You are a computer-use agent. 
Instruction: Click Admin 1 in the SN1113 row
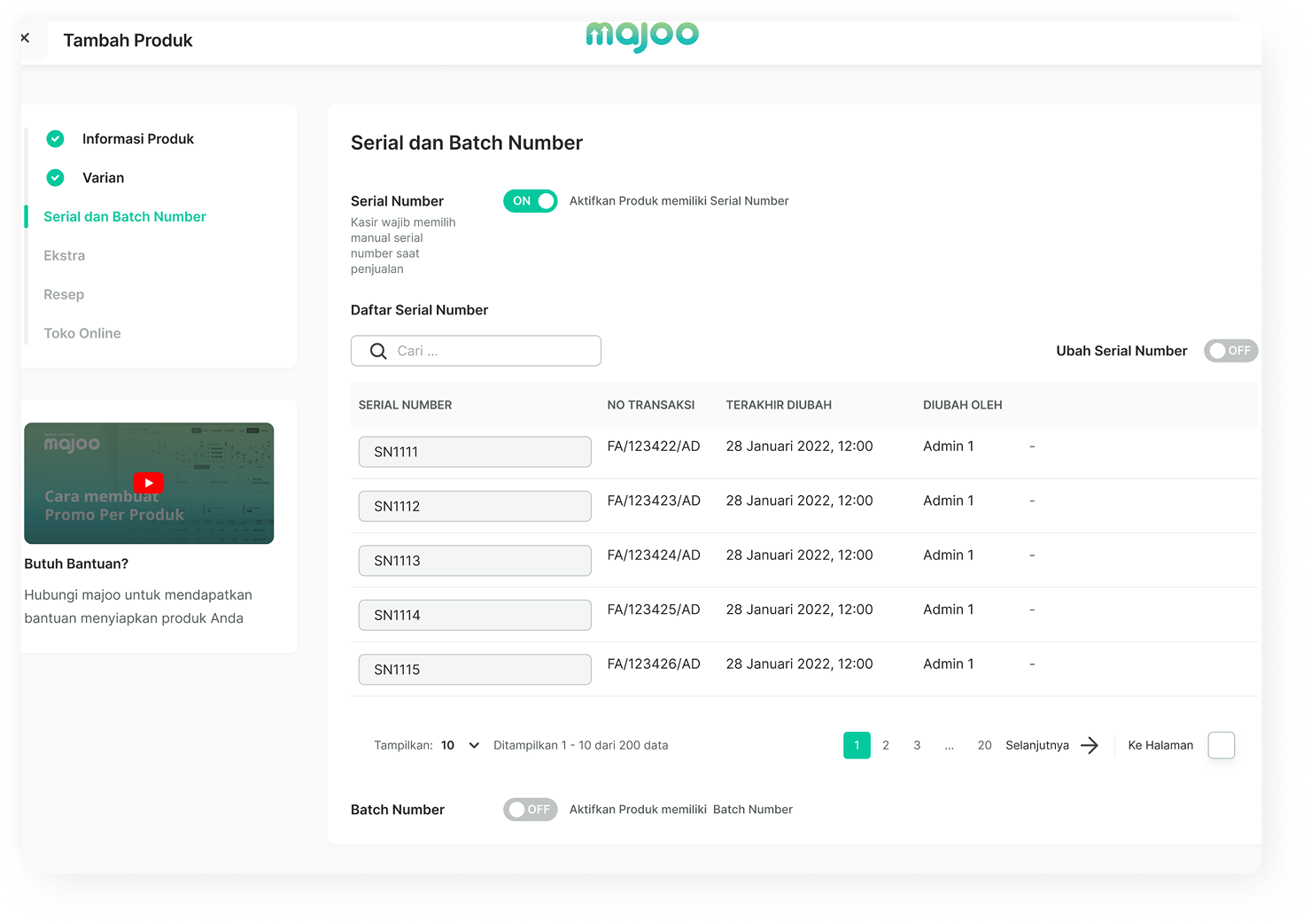click(949, 555)
